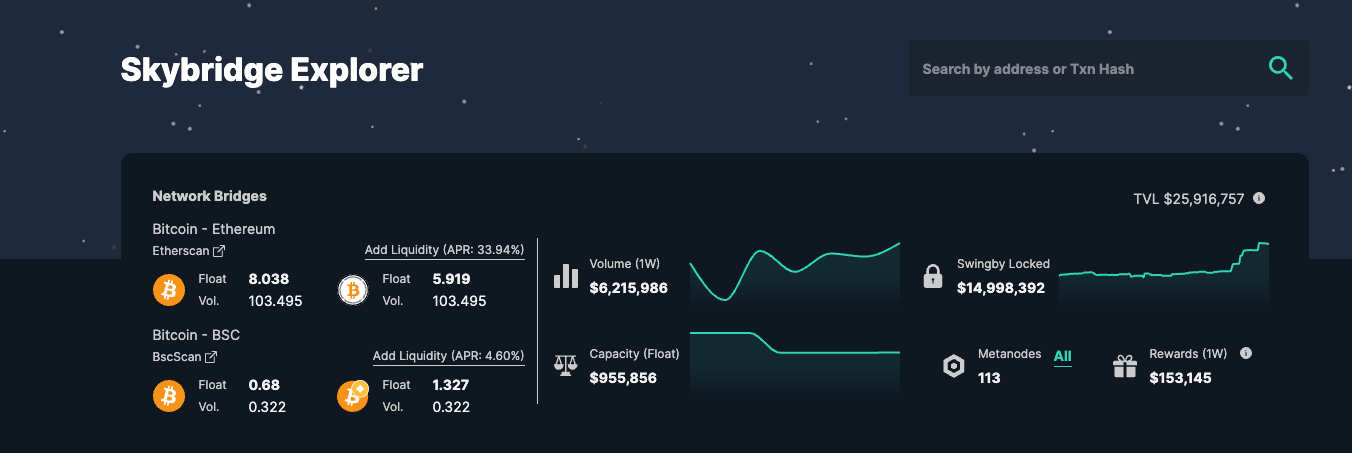Image resolution: width=1352 pixels, height=453 pixels.
Task: Click the Network Bridges heading
Action: click(x=209, y=196)
